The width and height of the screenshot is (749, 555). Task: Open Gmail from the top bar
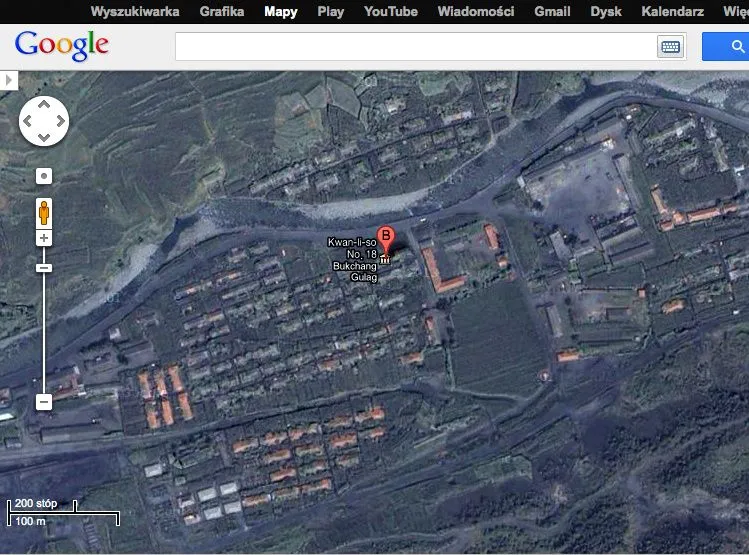552,12
